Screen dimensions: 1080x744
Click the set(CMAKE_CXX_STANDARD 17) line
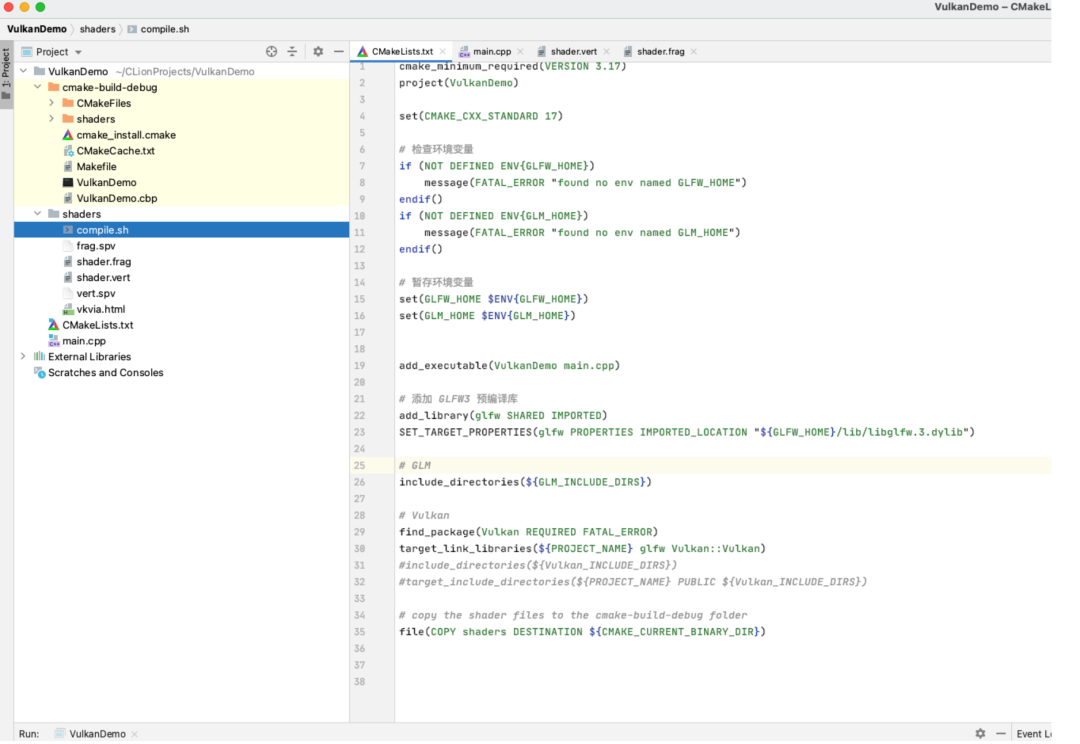point(481,116)
